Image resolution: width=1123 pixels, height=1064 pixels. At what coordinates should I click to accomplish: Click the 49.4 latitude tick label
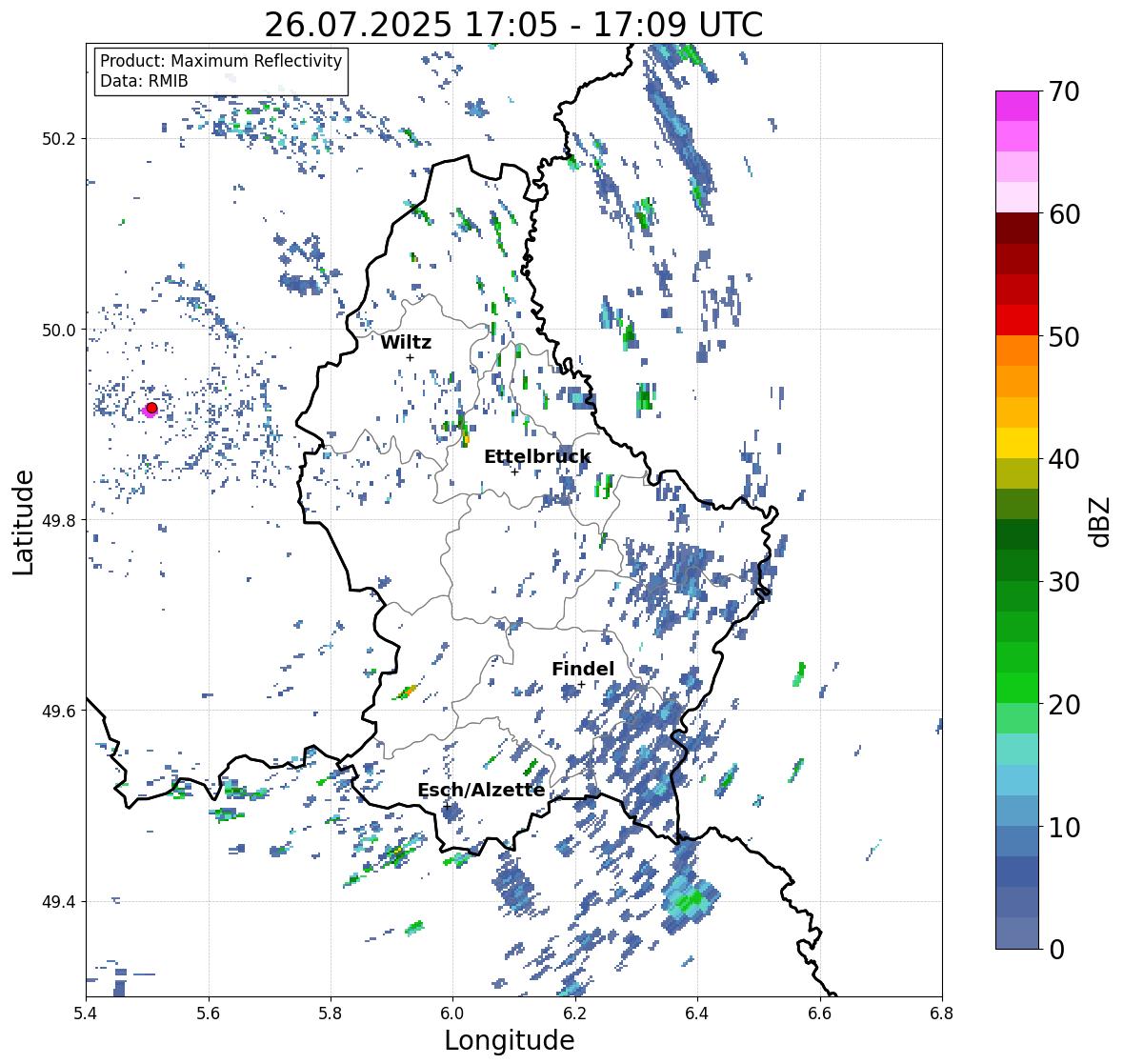tap(59, 902)
